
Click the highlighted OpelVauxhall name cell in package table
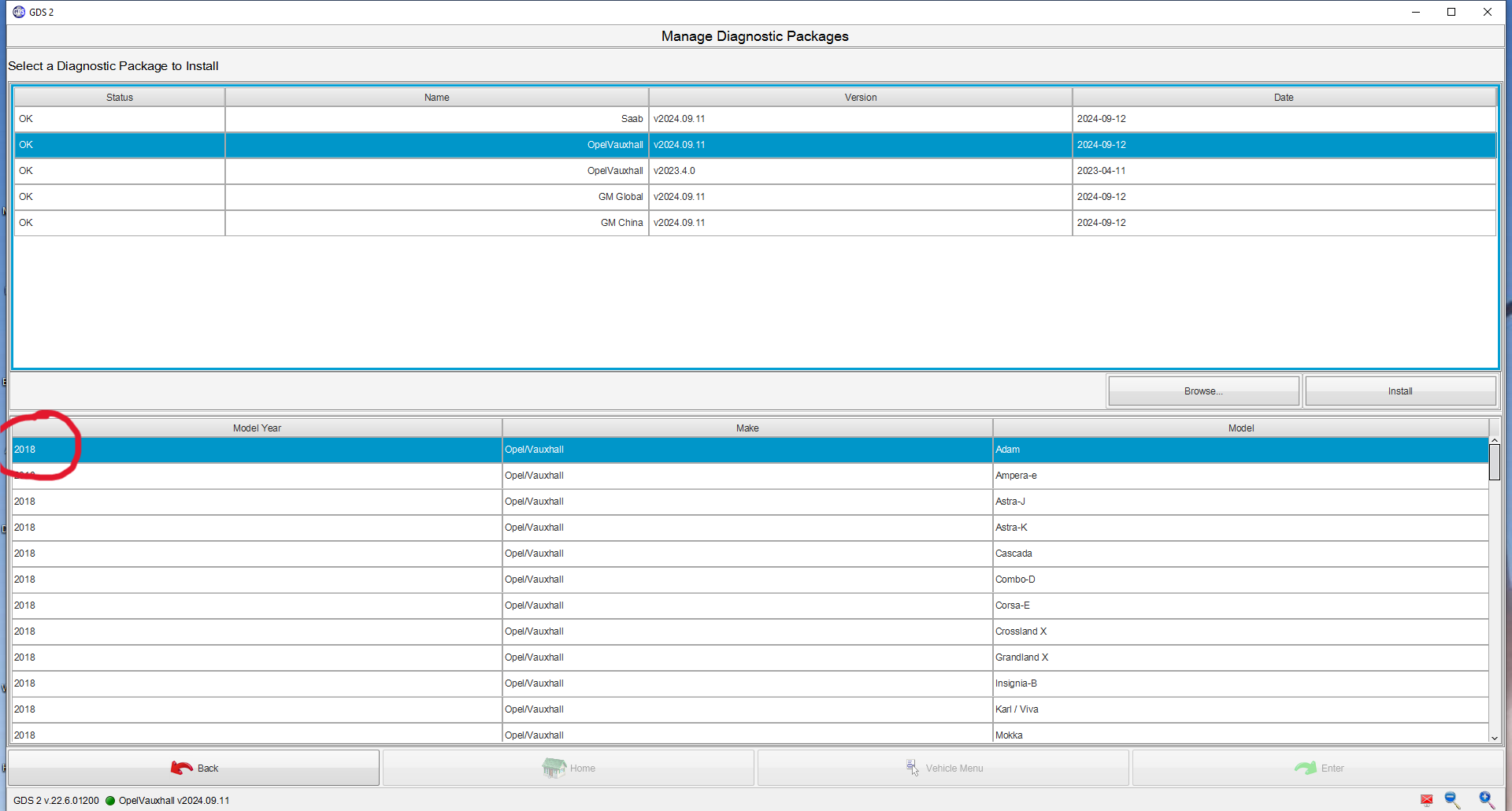(x=437, y=145)
